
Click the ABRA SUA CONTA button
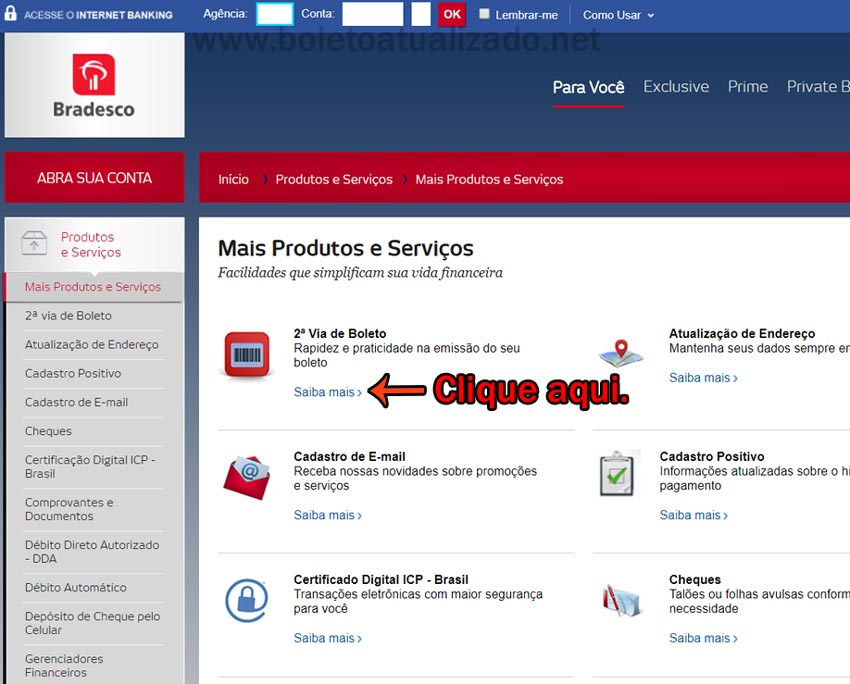(94, 177)
